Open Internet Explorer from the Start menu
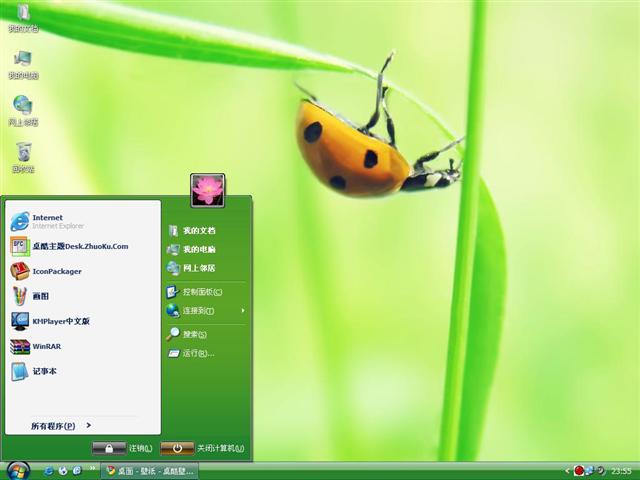640x480 pixels. tap(45, 221)
